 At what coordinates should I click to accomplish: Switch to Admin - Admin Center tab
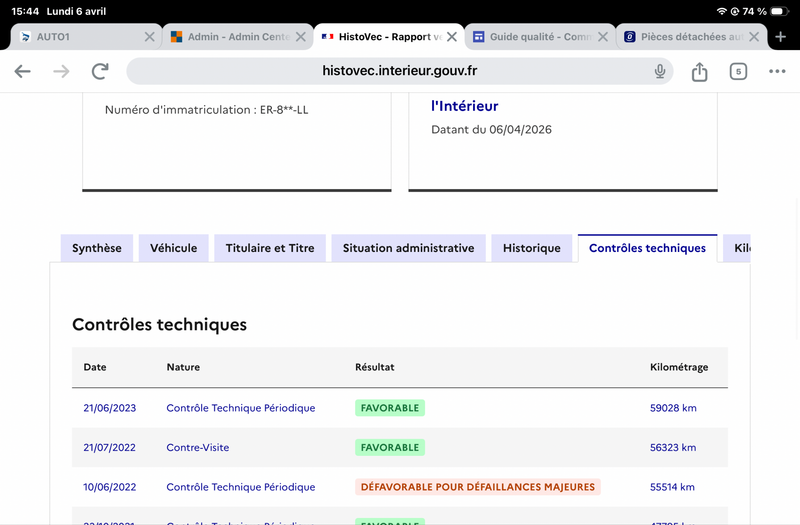click(230, 37)
